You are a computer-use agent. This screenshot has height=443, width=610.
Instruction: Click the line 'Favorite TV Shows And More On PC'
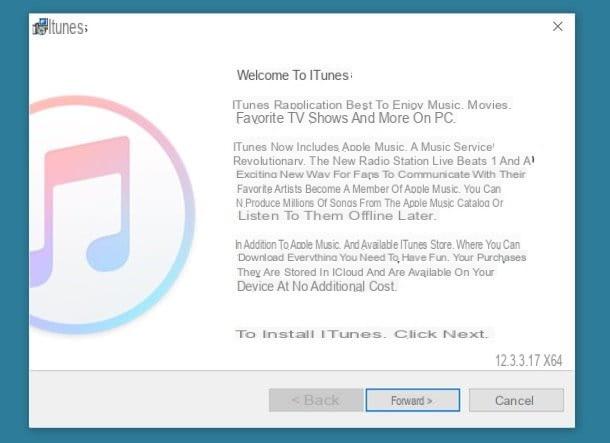point(345,118)
